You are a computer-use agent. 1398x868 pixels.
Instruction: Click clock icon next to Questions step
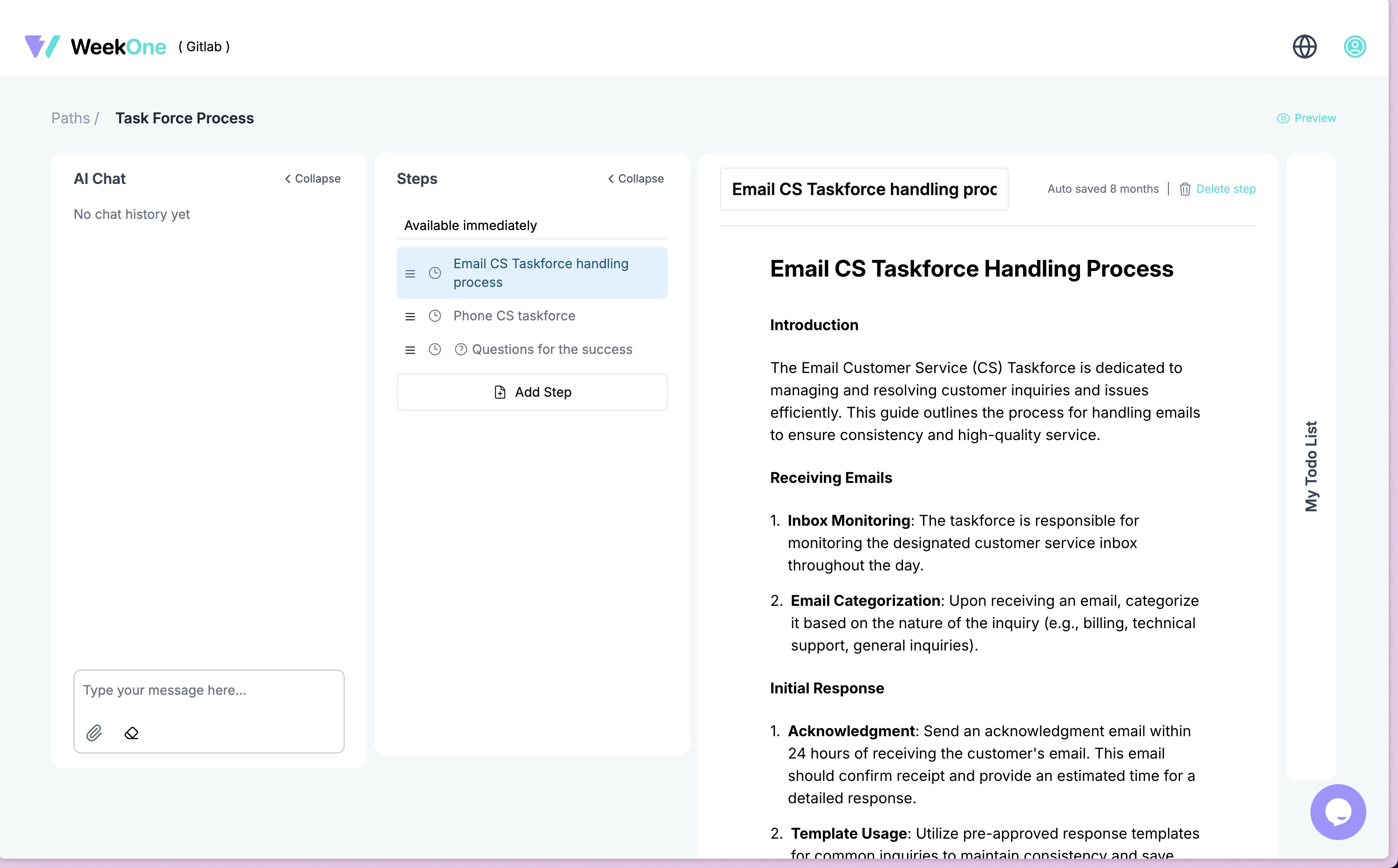click(434, 350)
